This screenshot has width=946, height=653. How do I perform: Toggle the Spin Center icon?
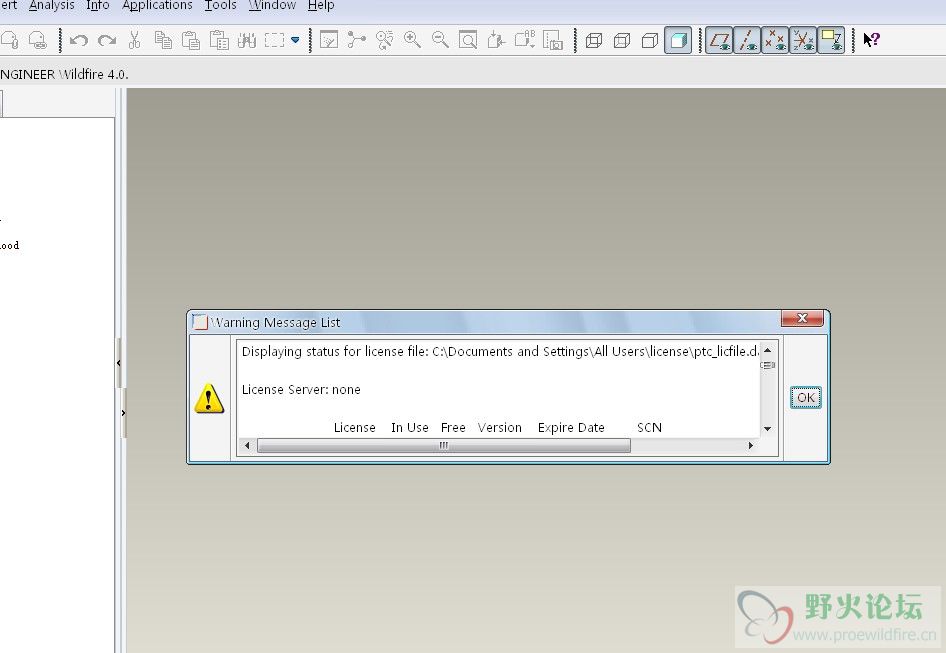357,40
